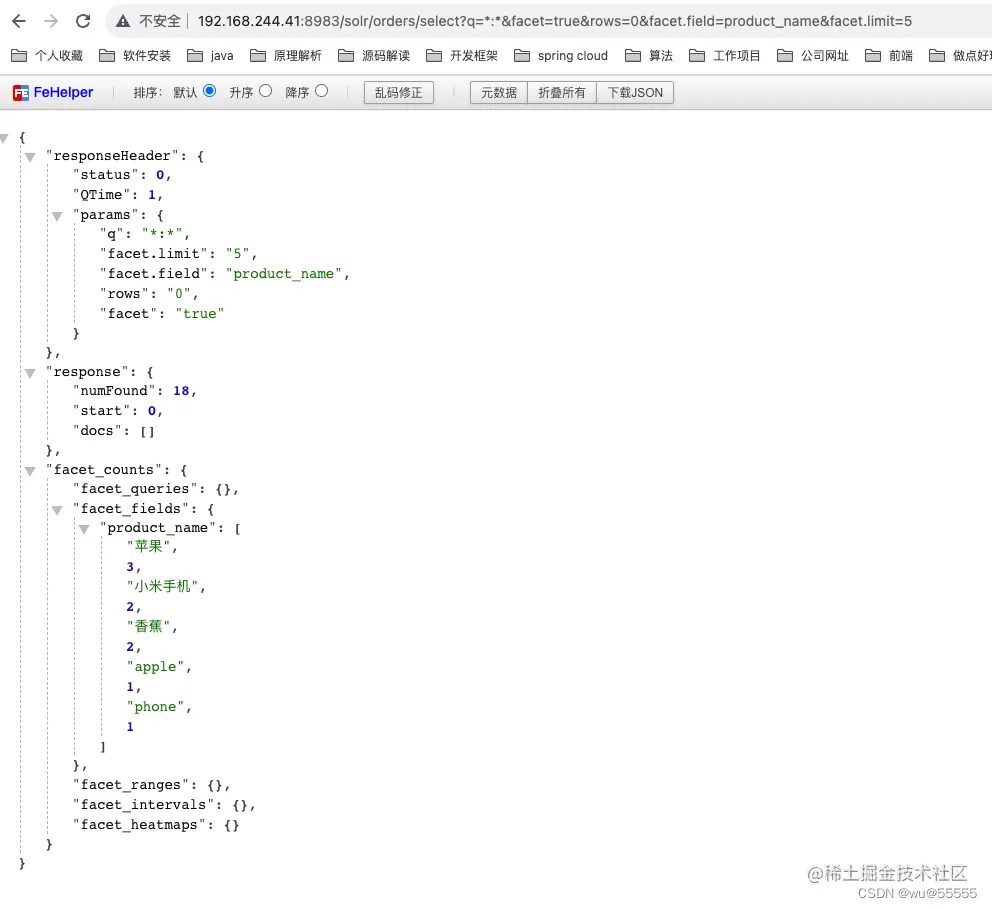Click the "apple" facet value
Viewport: 992px width, 908px height.
(156, 667)
